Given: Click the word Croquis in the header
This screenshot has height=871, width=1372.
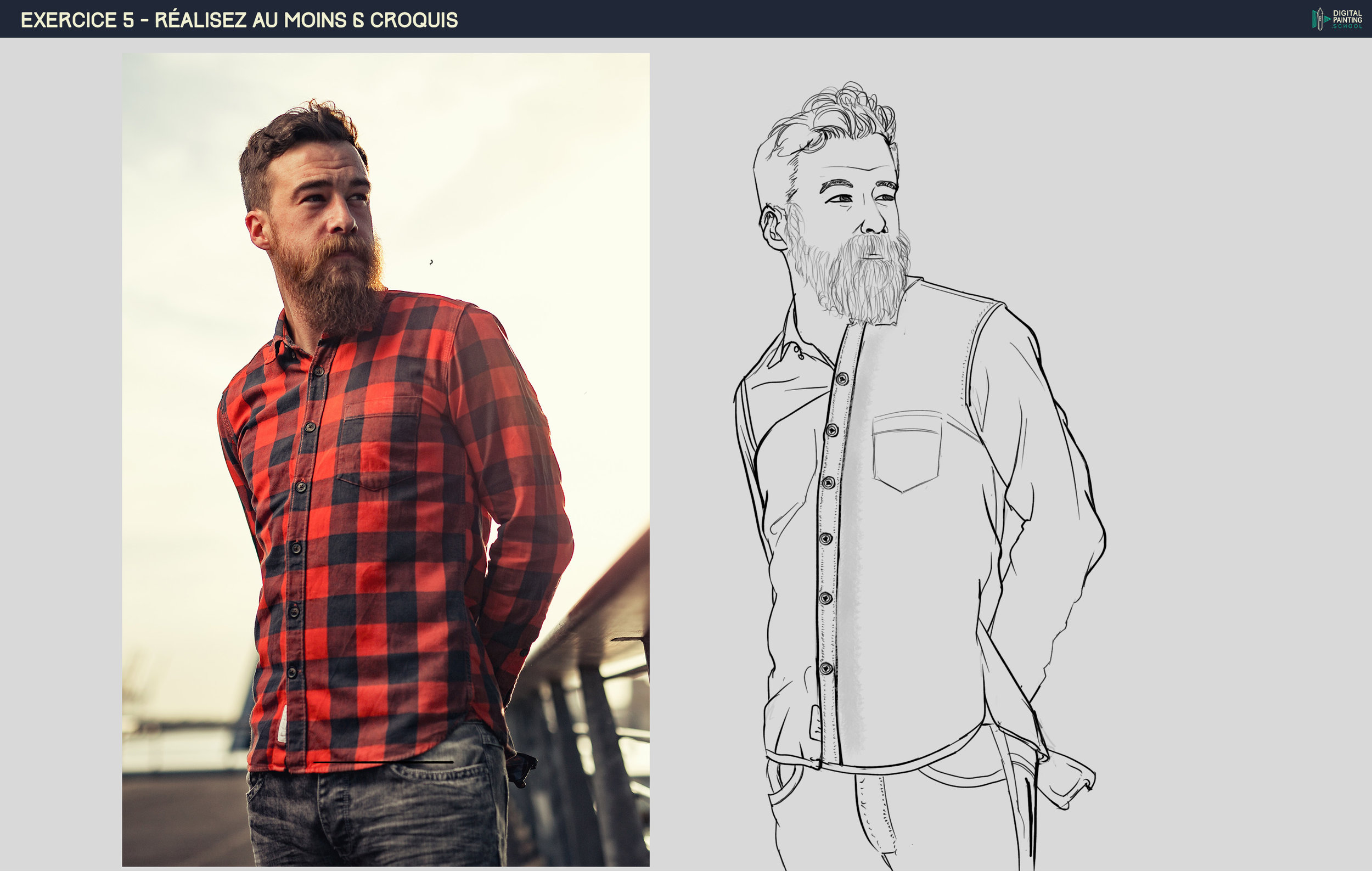Looking at the screenshot, I should 413,20.
